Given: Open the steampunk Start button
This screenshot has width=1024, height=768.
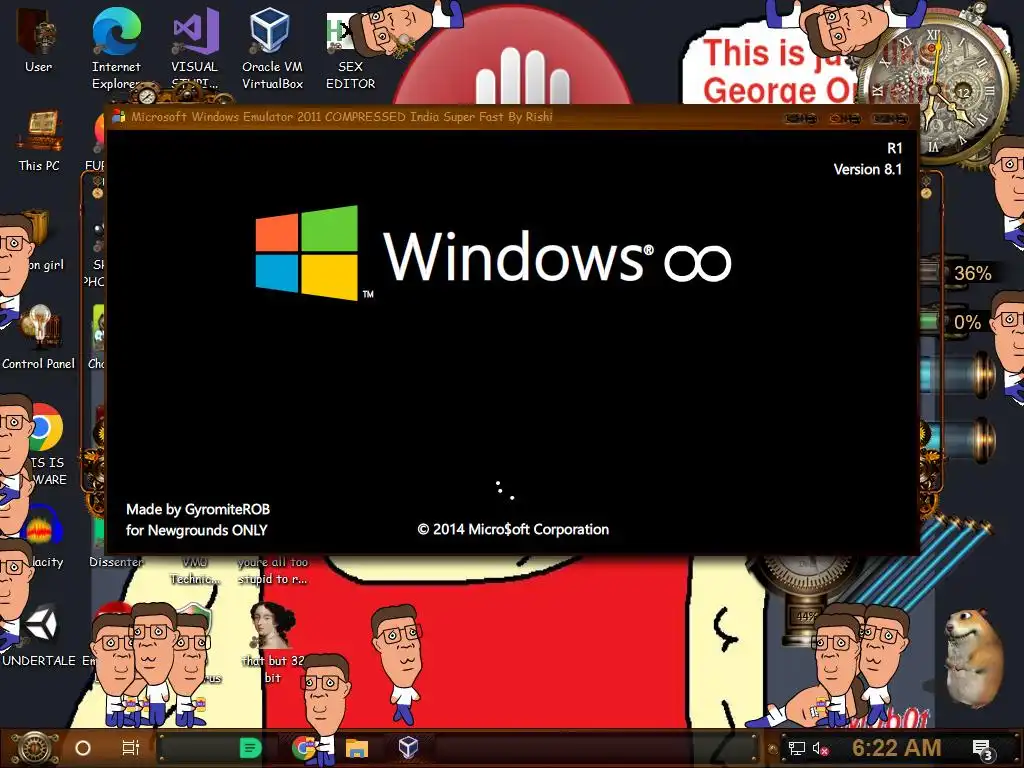Looking at the screenshot, I should coord(34,748).
